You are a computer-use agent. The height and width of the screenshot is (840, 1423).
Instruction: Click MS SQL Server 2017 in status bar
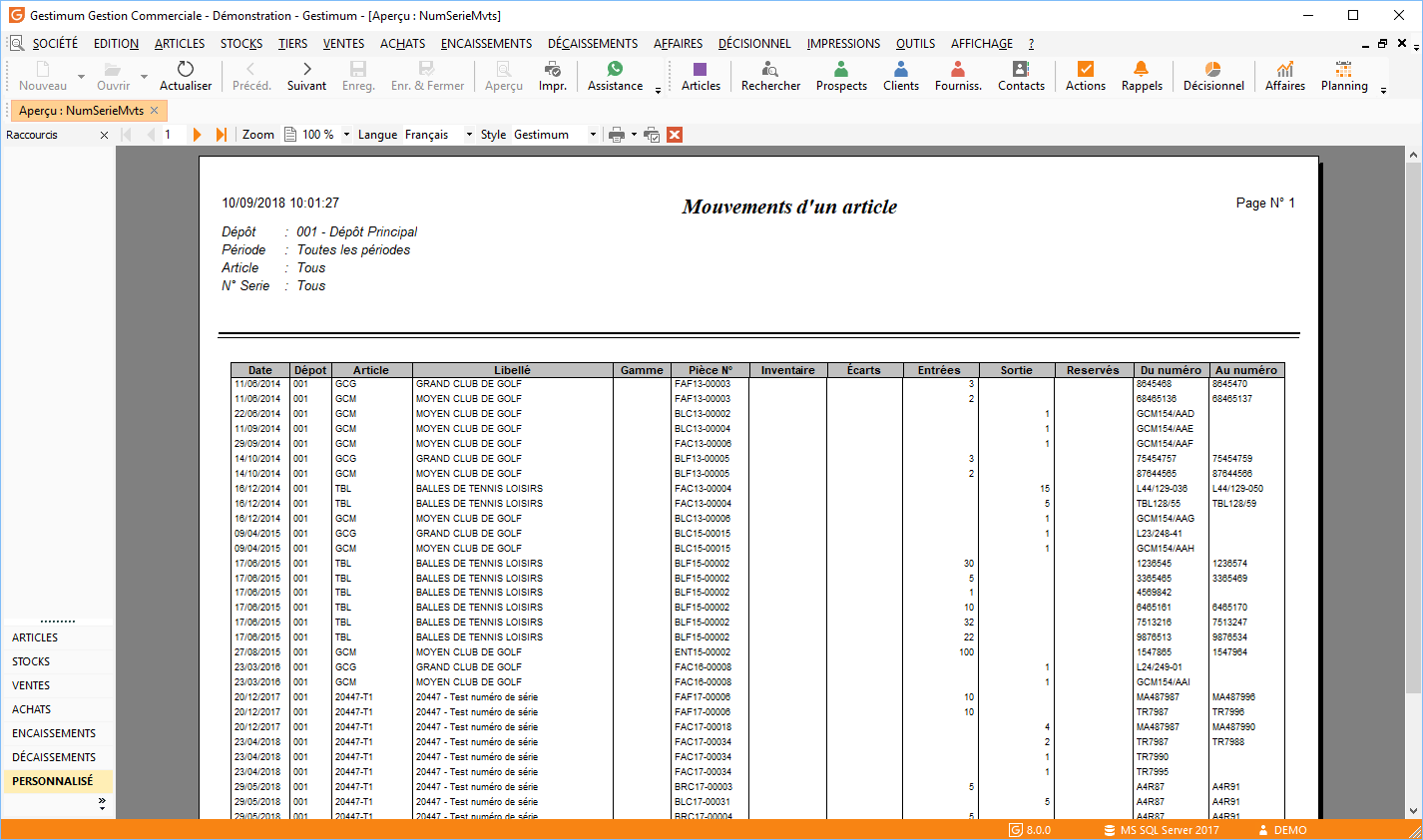point(1162,830)
